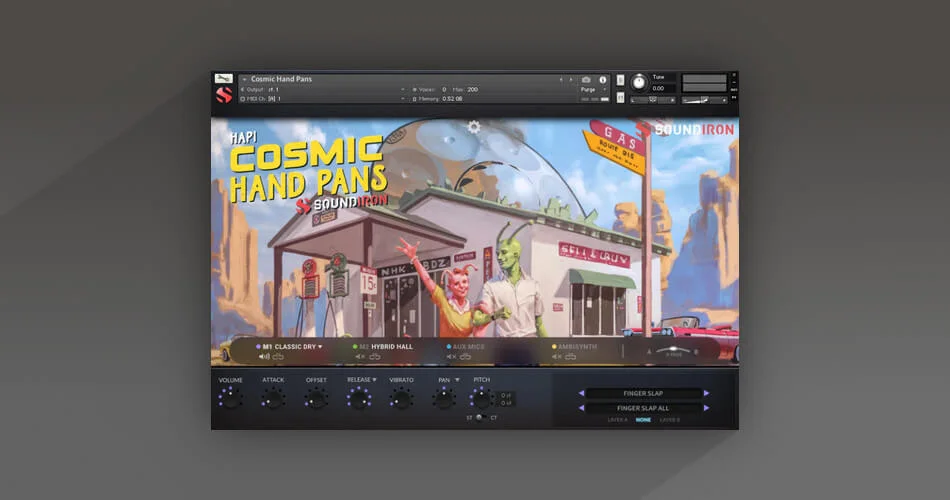Click the Attack knob
Viewport: 950px width, 500px height.
(273, 399)
